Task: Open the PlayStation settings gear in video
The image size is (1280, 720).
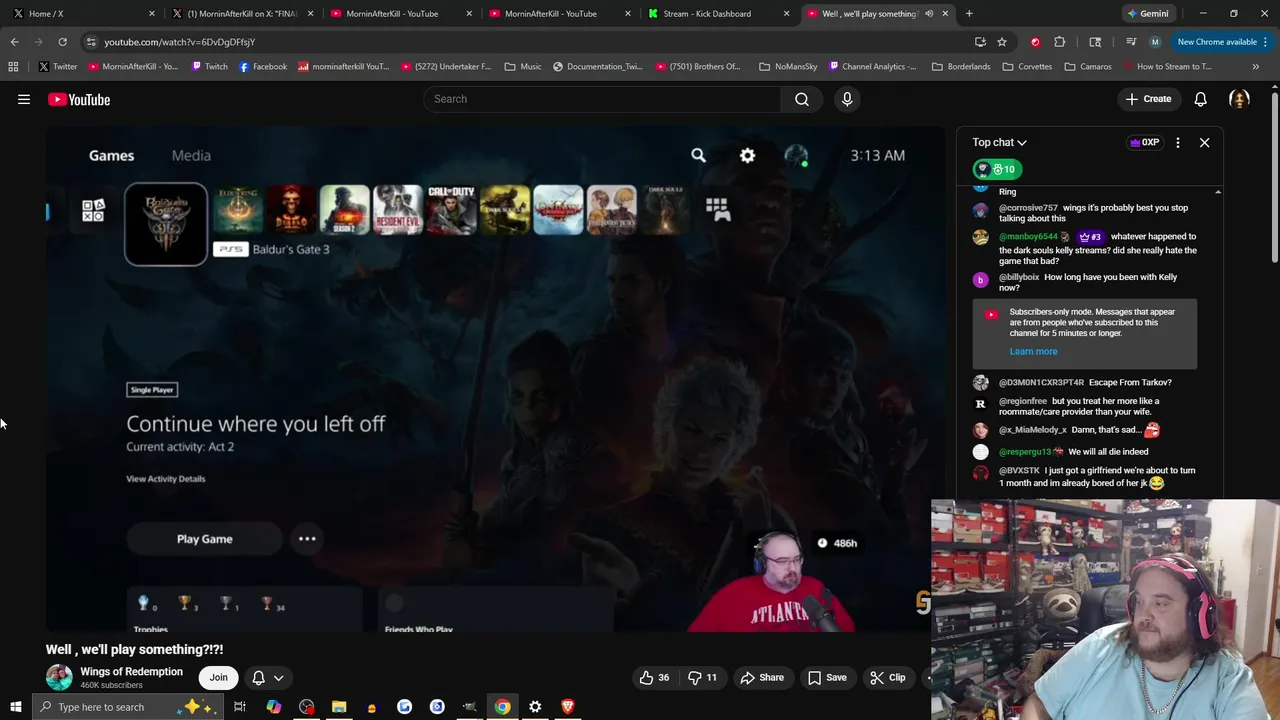Action: tap(747, 155)
